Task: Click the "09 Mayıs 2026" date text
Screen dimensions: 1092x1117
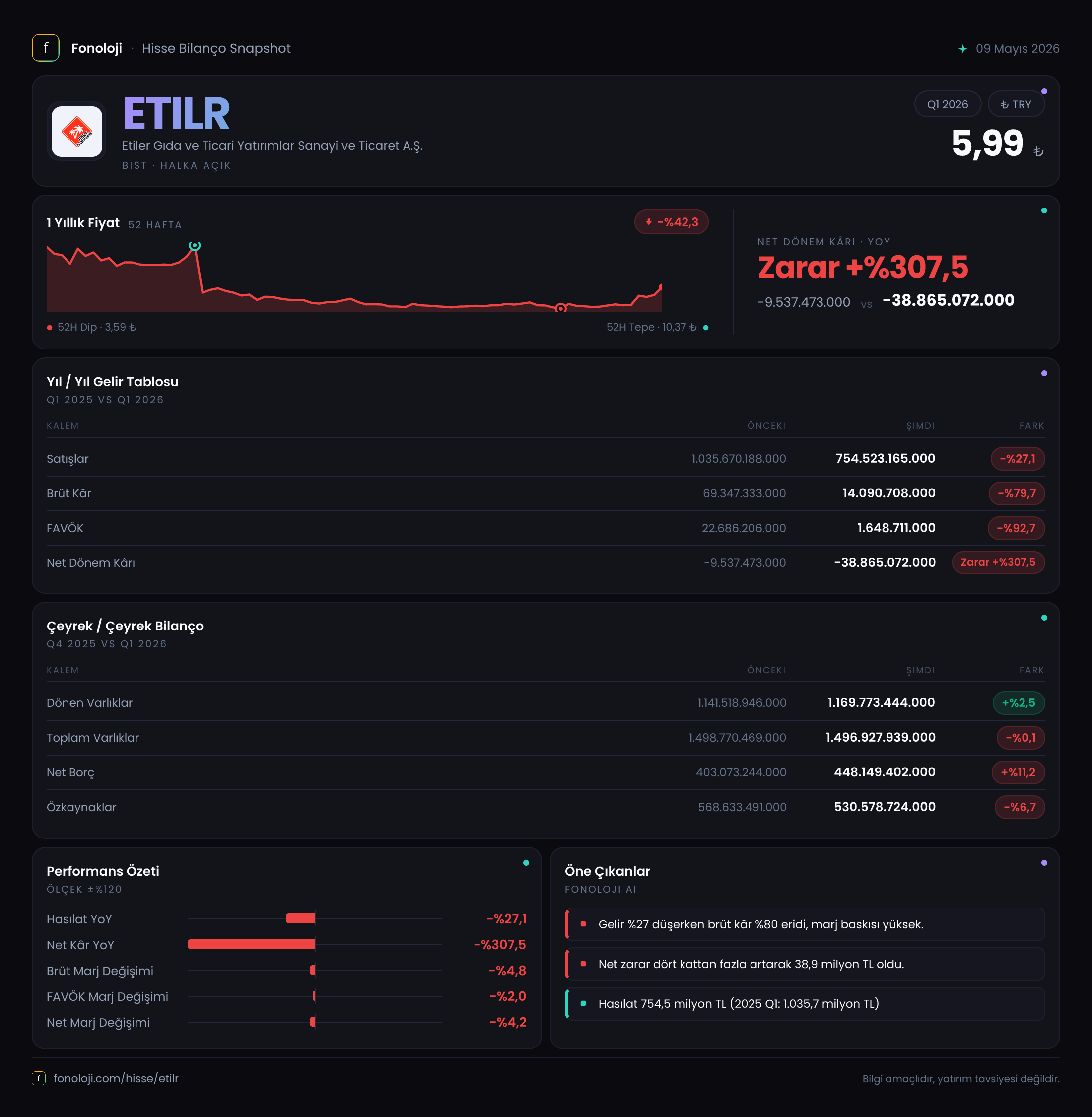Action: pos(1018,48)
